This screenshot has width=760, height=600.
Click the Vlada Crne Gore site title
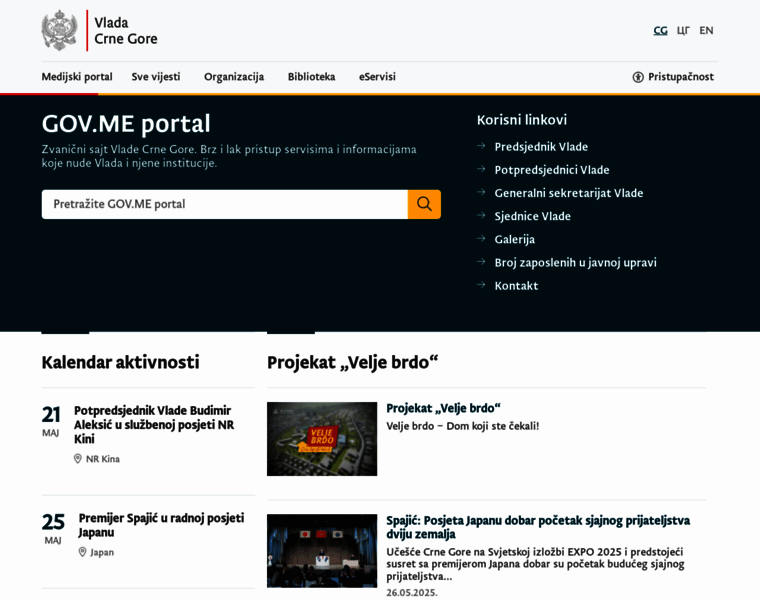click(126, 31)
